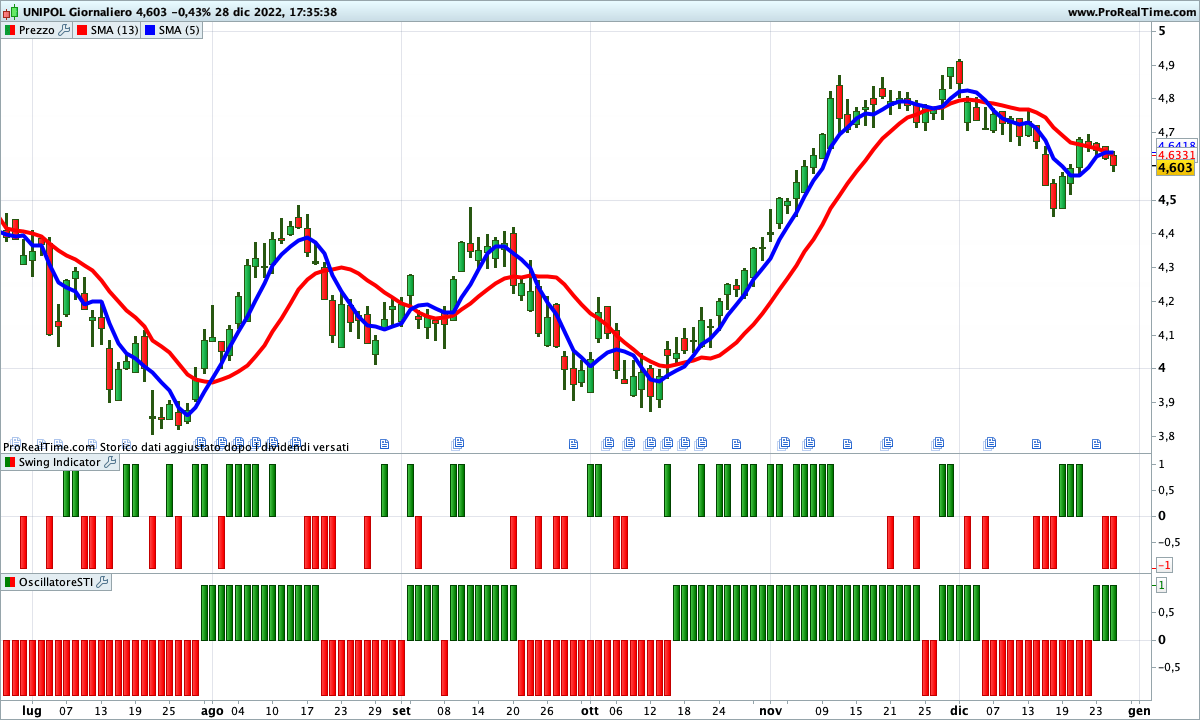Click the 'ago' month on time axis

(x=211, y=711)
